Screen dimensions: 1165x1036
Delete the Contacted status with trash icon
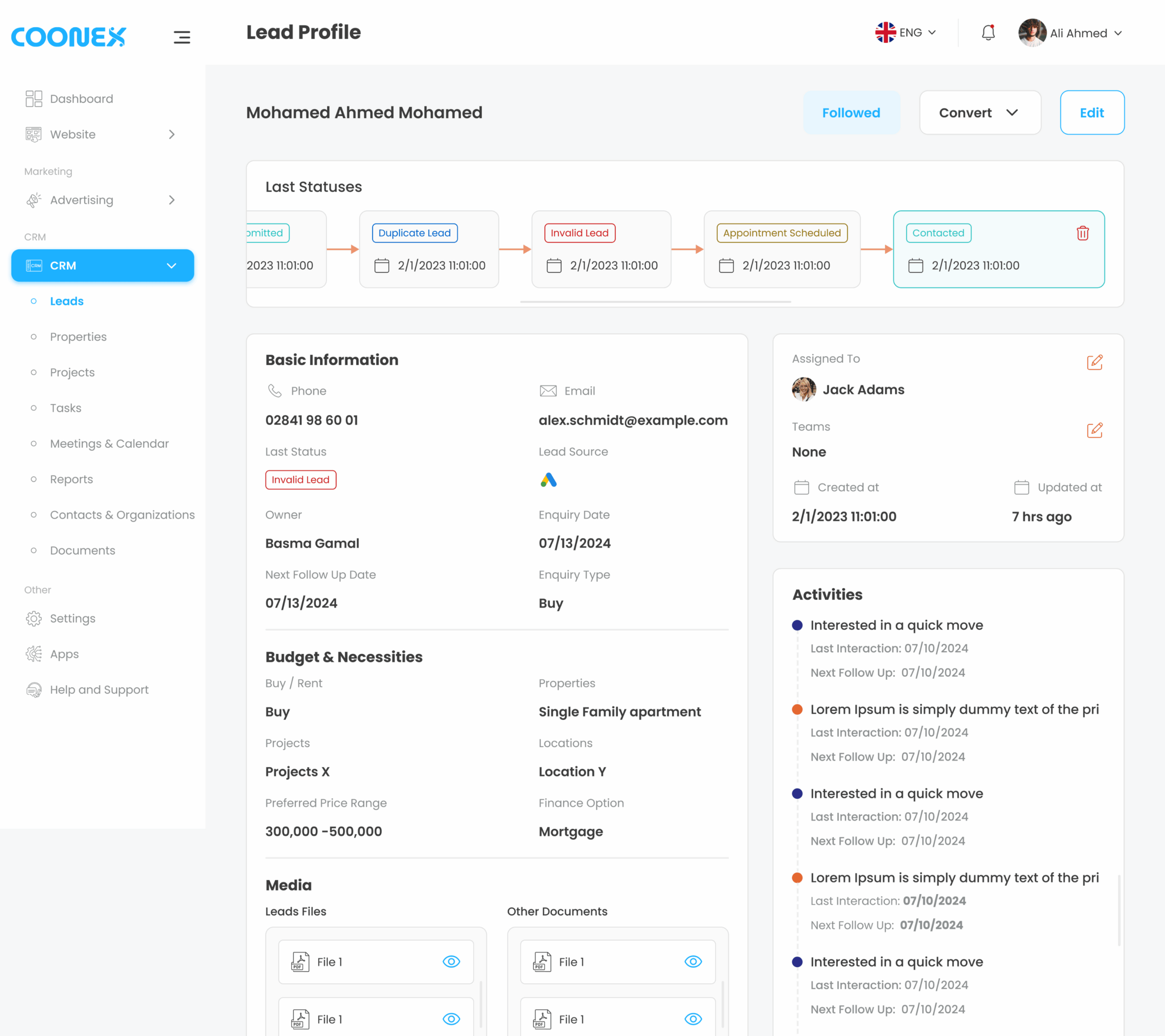pos(1082,233)
